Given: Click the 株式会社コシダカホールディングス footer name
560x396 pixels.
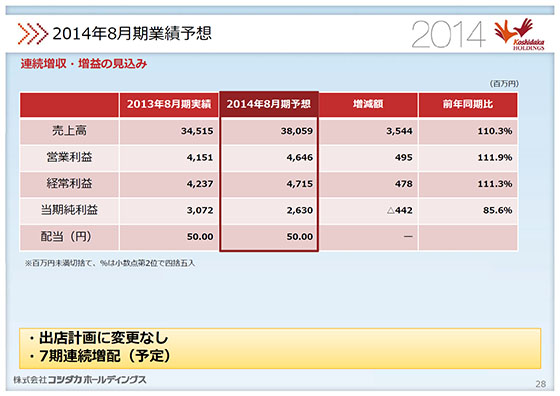Looking at the screenshot, I should tap(80, 380).
